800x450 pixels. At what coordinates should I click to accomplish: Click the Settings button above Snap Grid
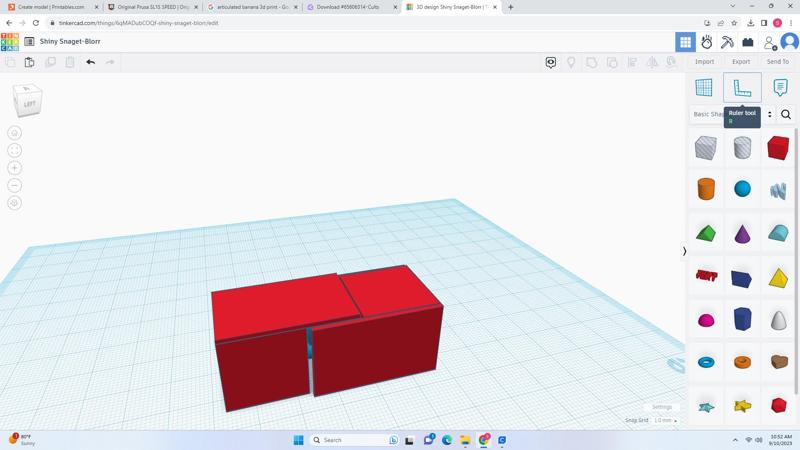pos(662,407)
